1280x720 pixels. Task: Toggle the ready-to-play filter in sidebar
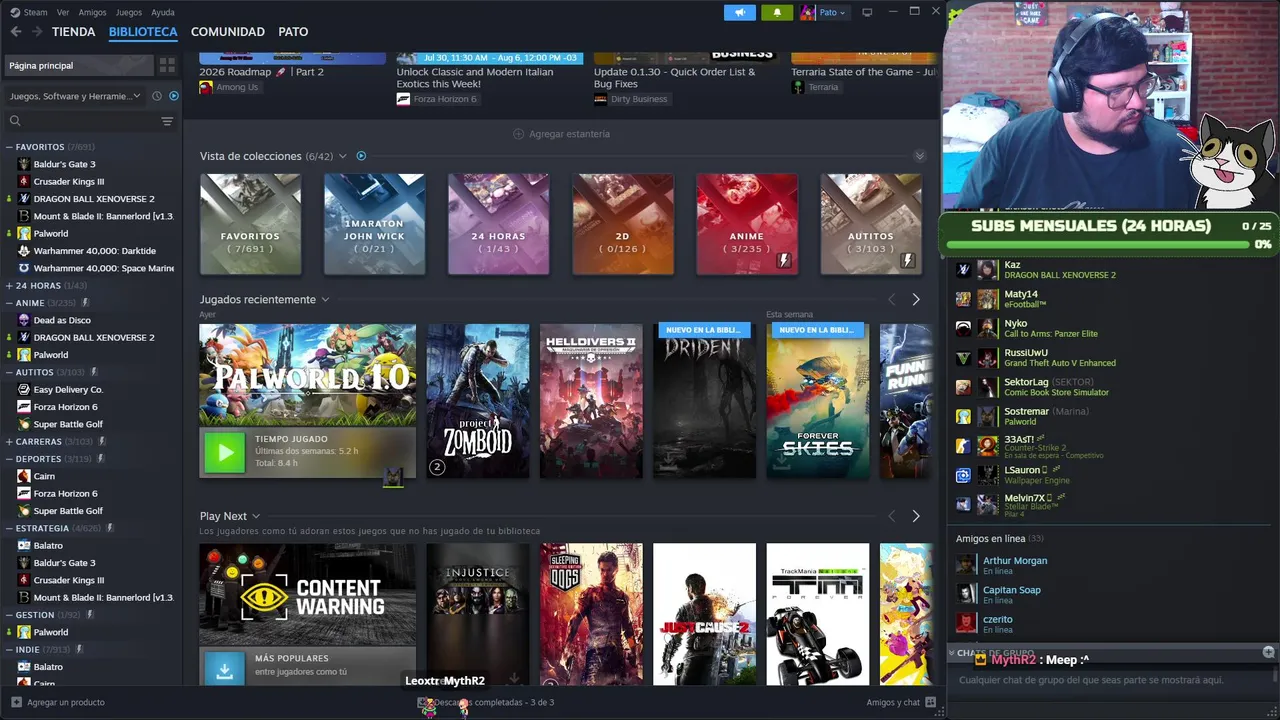coord(174,96)
